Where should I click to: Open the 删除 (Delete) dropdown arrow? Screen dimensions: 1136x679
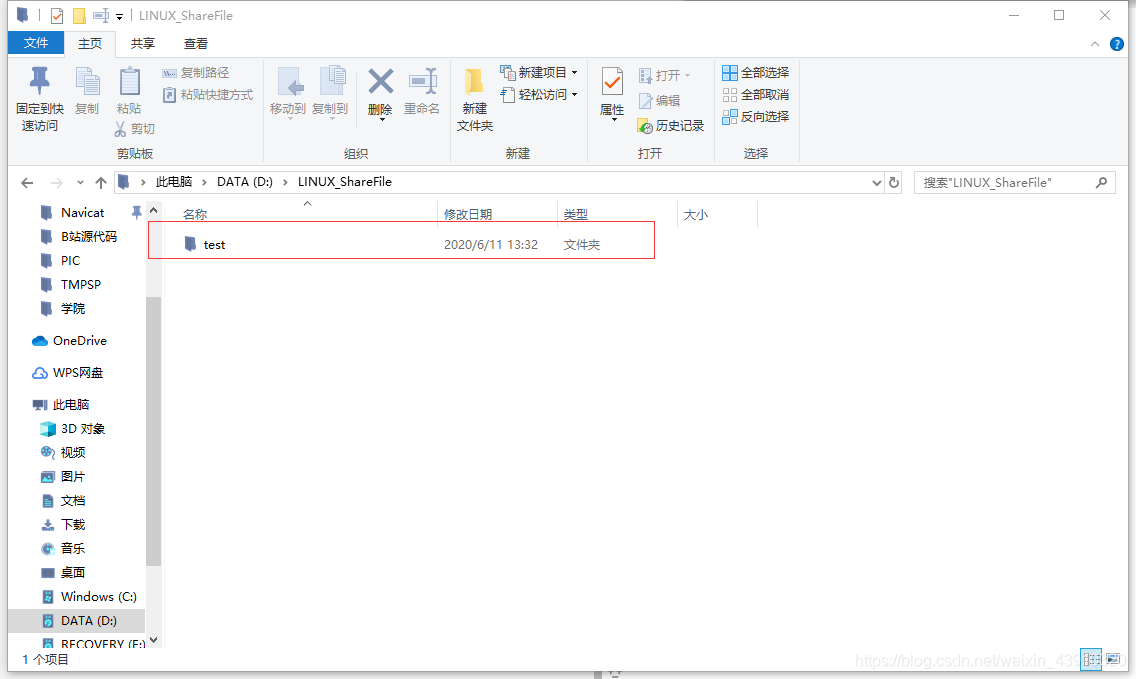point(380,121)
